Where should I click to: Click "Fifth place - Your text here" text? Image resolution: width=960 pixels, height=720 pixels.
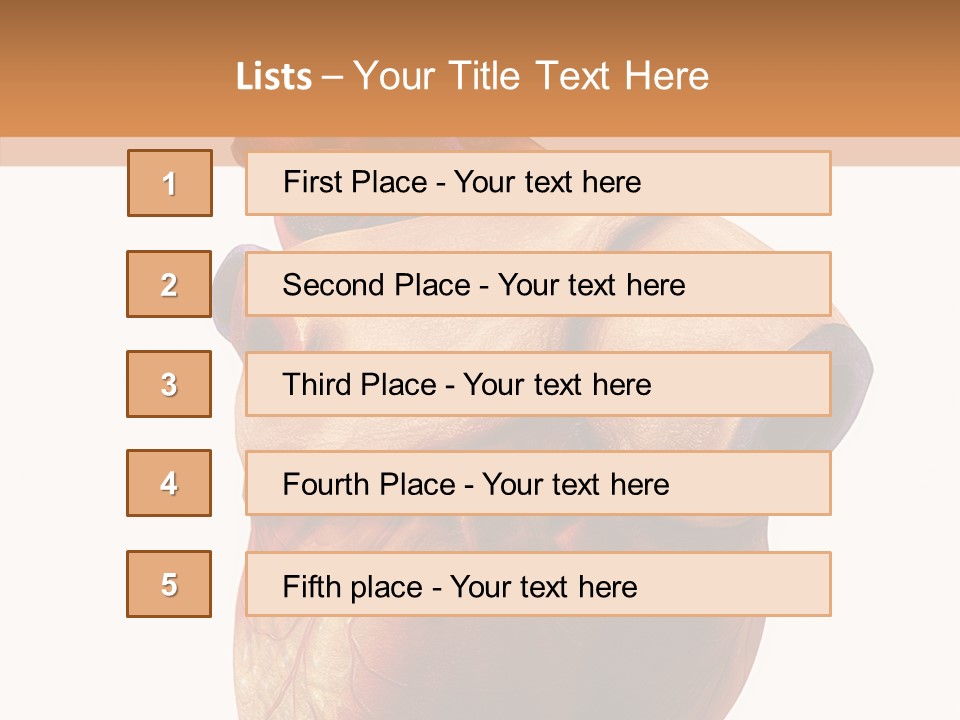point(460,586)
